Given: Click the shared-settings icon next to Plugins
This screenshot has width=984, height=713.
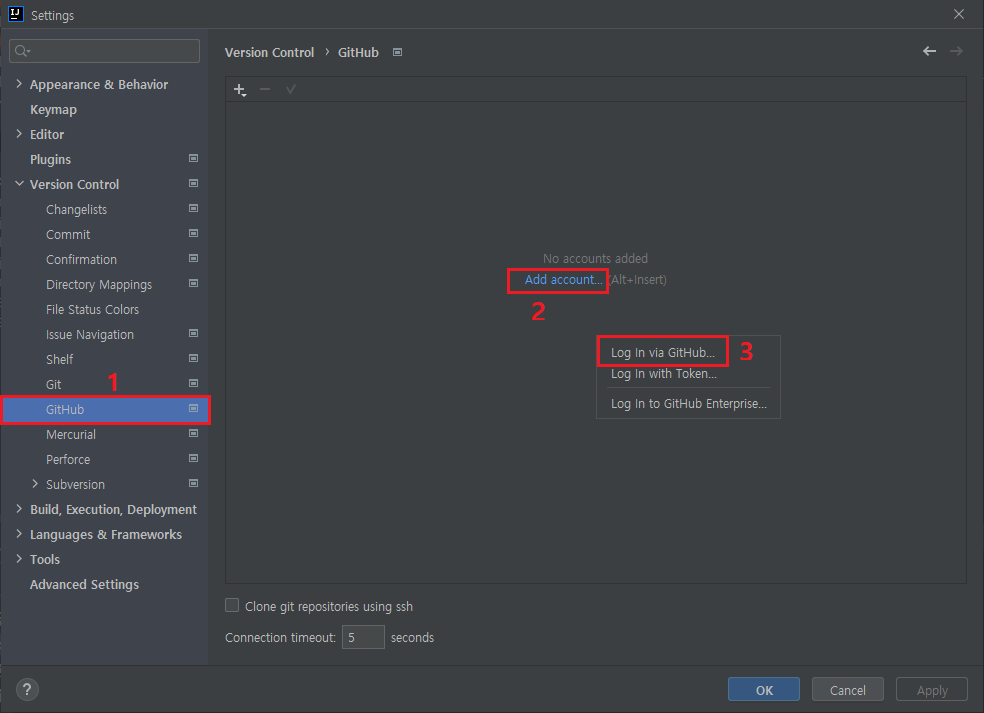Looking at the screenshot, I should click(x=193, y=158).
